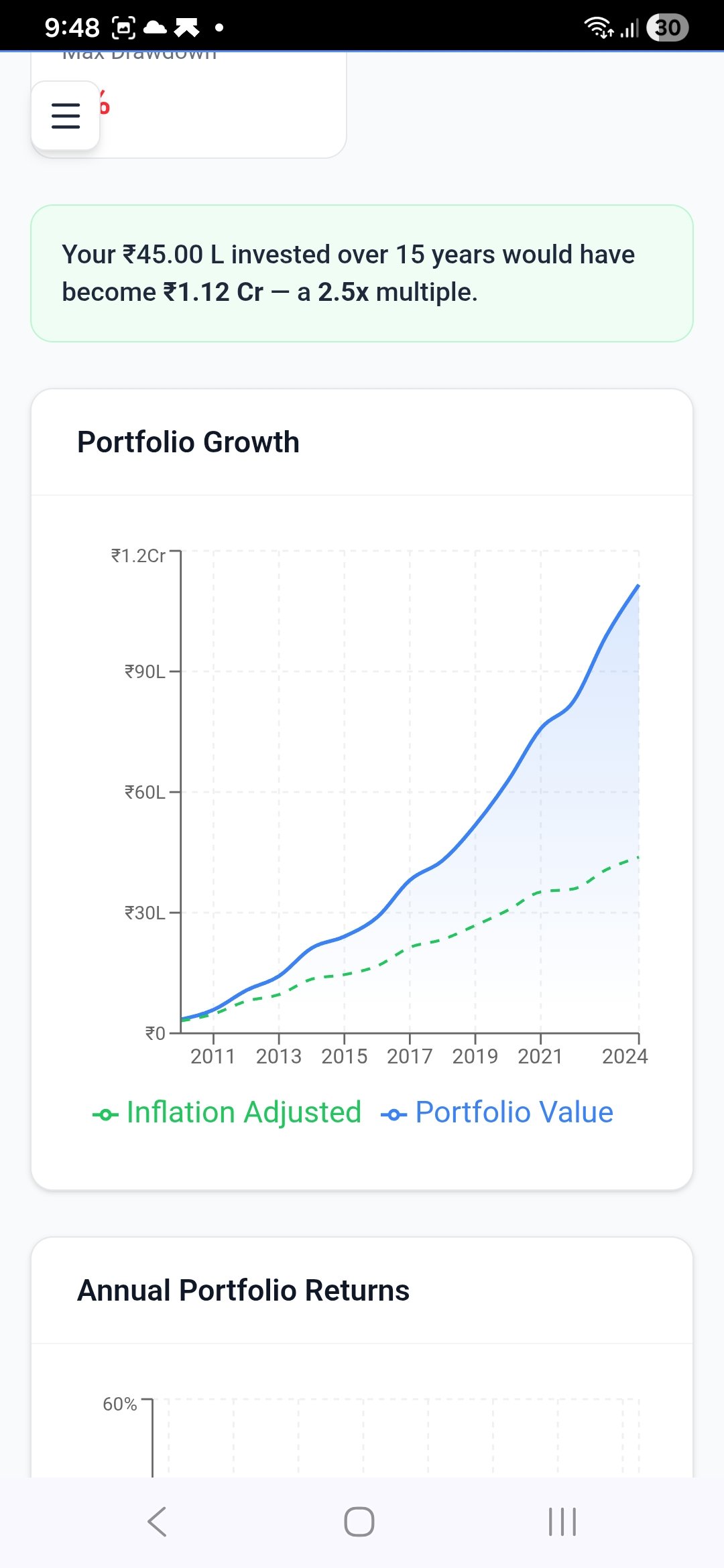This screenshot has height=1568, width=724.
Task: Open the recent apps overview
Action: [562, 1521]
